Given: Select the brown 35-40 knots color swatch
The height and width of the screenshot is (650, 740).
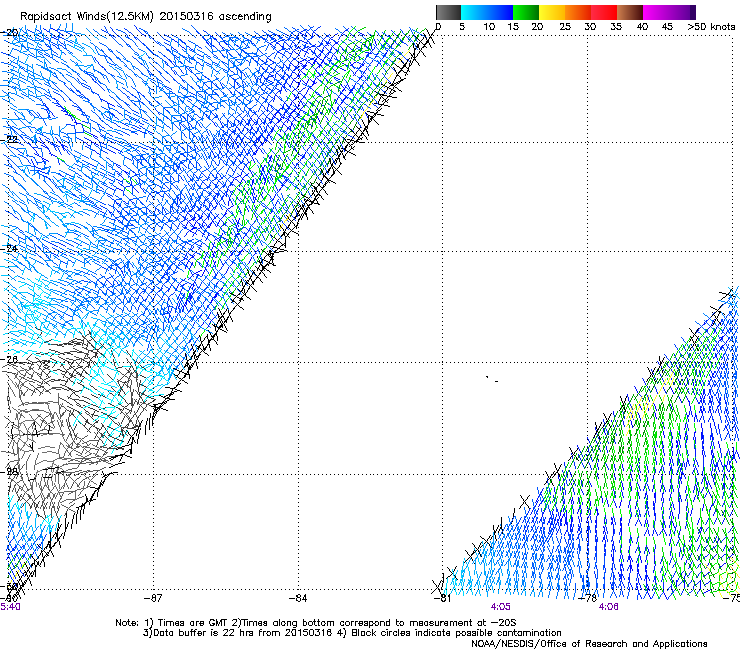Looking at the screenshot, I should tap(630, 12).
